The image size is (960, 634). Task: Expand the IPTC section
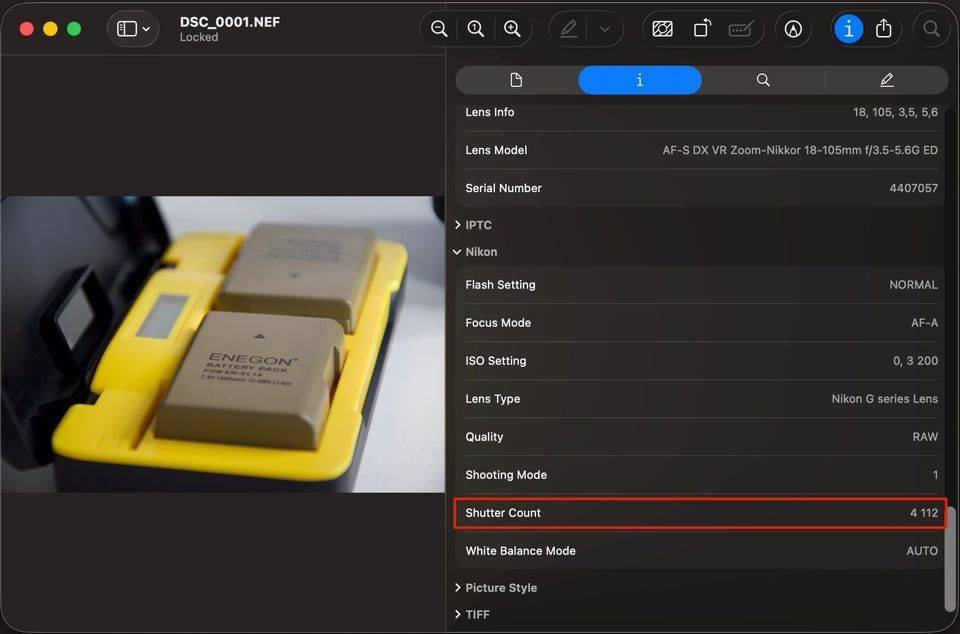[457, 225]
